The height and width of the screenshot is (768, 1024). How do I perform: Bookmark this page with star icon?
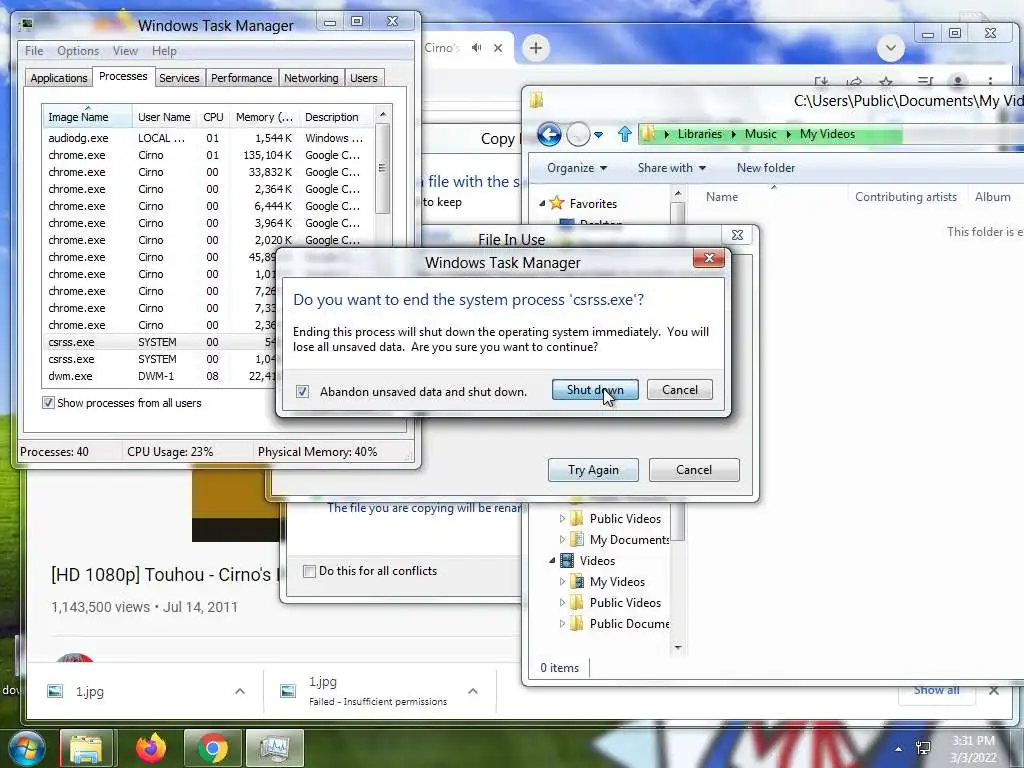pyautogui.click(x=886, y=82)
